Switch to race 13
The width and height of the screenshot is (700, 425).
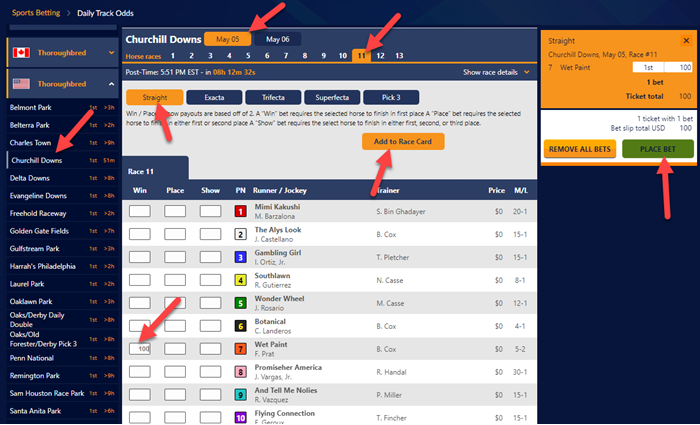point(399,56)
